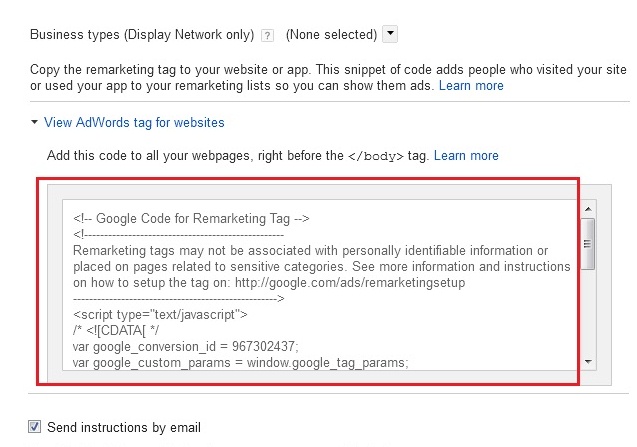Click the '(None selected)' business type value
This screenshot has width=637, height=447.
click(x=332, y=35)
